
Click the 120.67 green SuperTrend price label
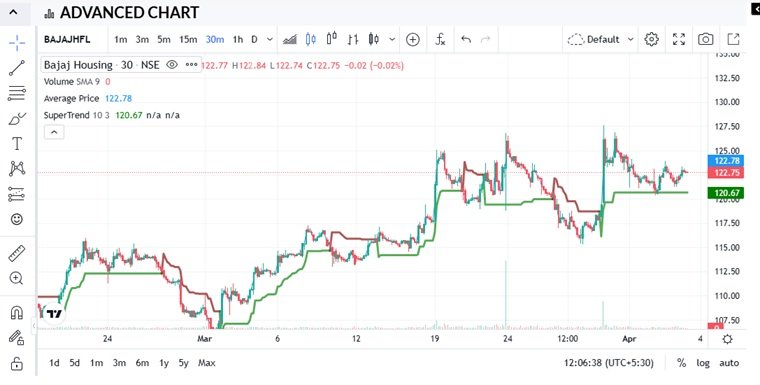pyautogui.click(x=726, y=193)
